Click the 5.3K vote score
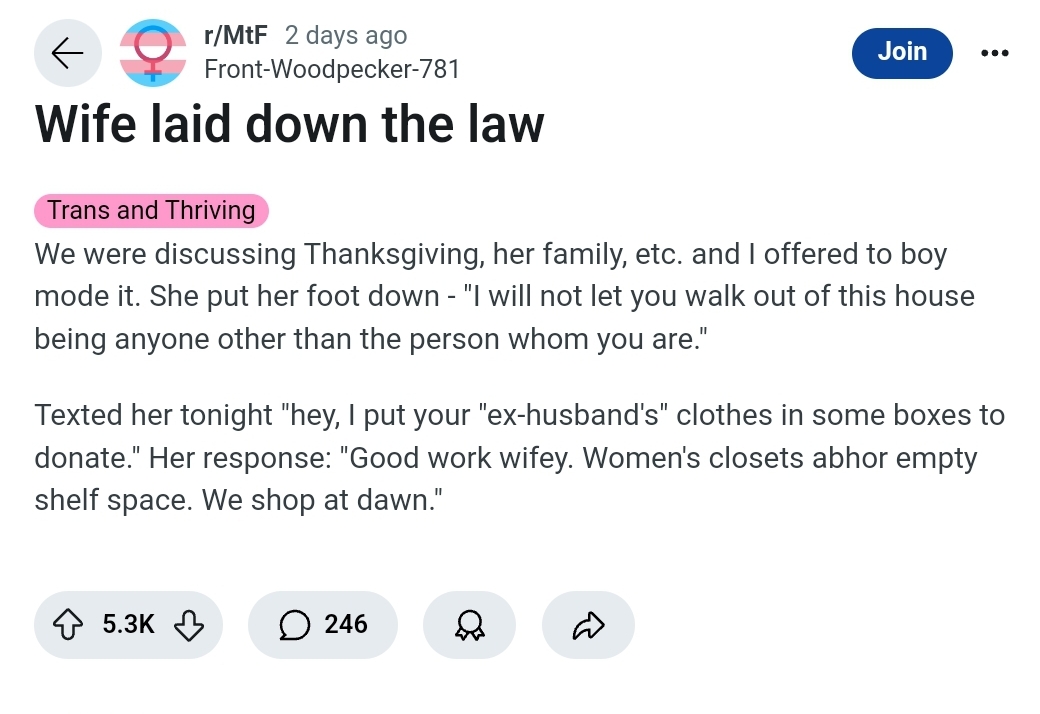The width and height of the screenshot is (1040, 714). (128, 625)
